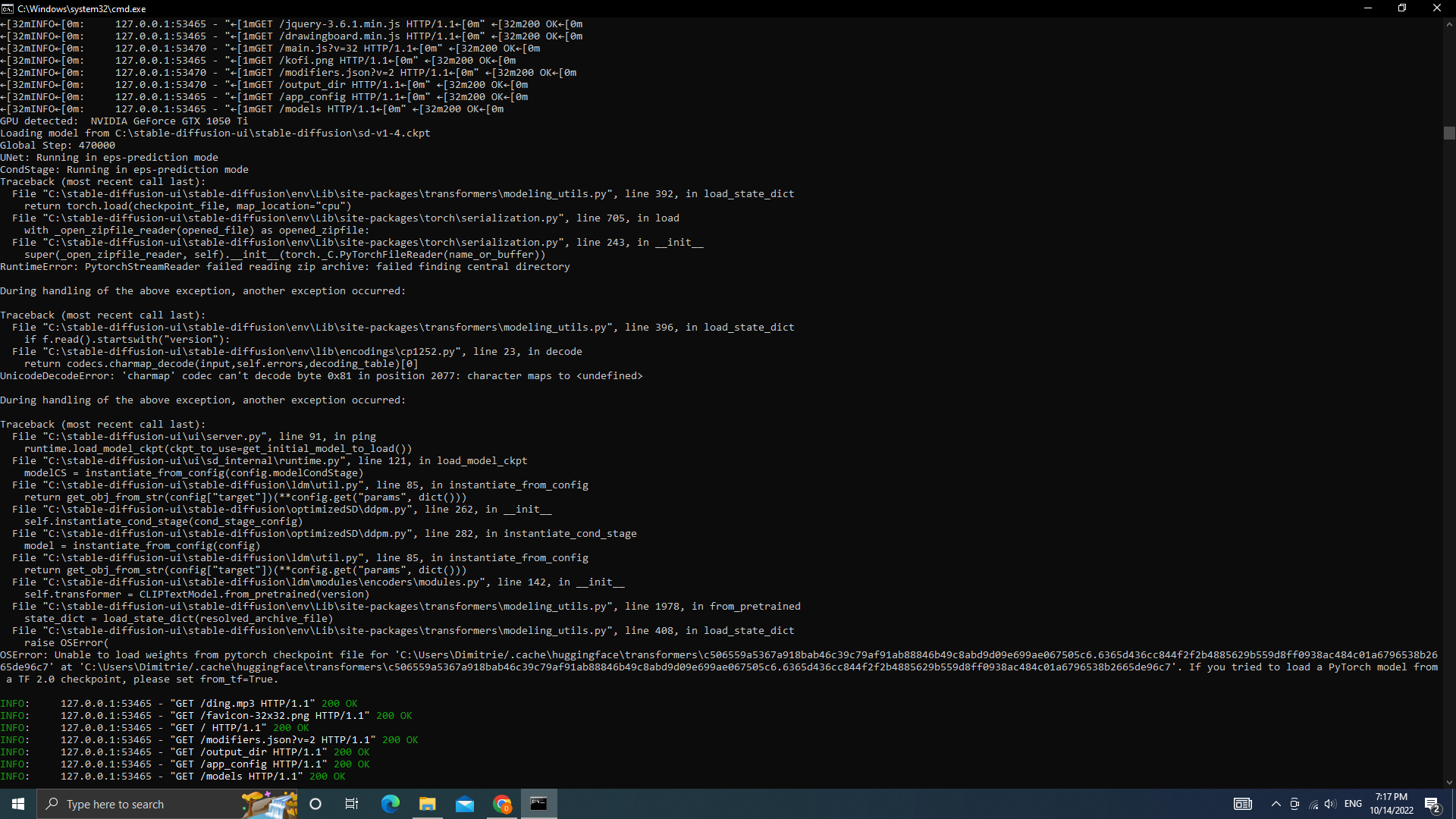Click the taskbar search box
This screenshot has width=1456, height=819.
point(167,804)
